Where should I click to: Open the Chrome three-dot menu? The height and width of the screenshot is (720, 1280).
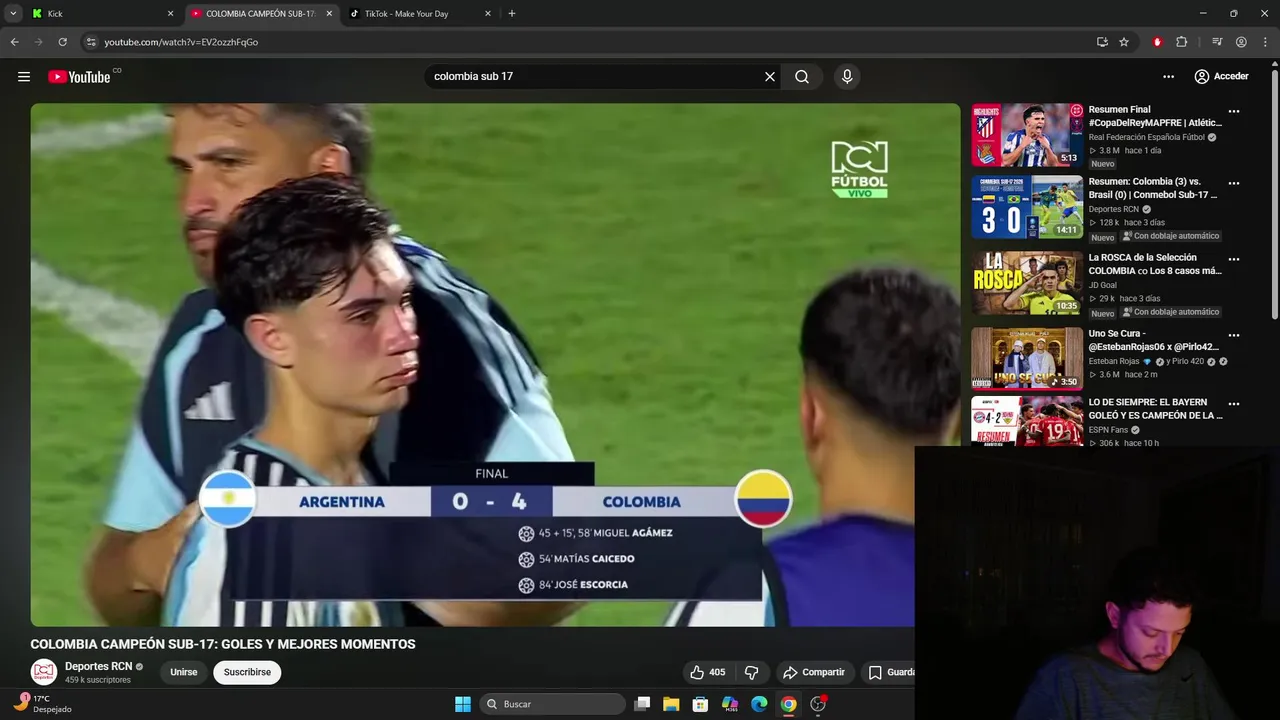1264,42
